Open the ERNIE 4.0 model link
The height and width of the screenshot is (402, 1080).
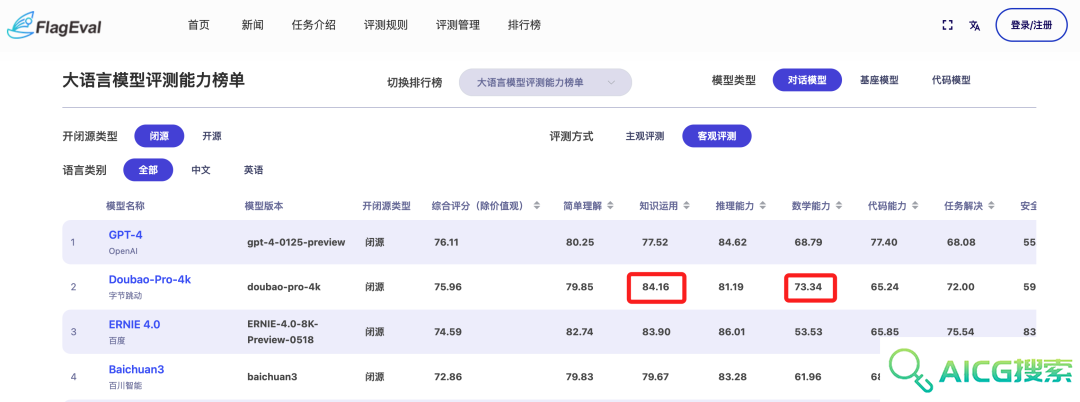[134, 324]
